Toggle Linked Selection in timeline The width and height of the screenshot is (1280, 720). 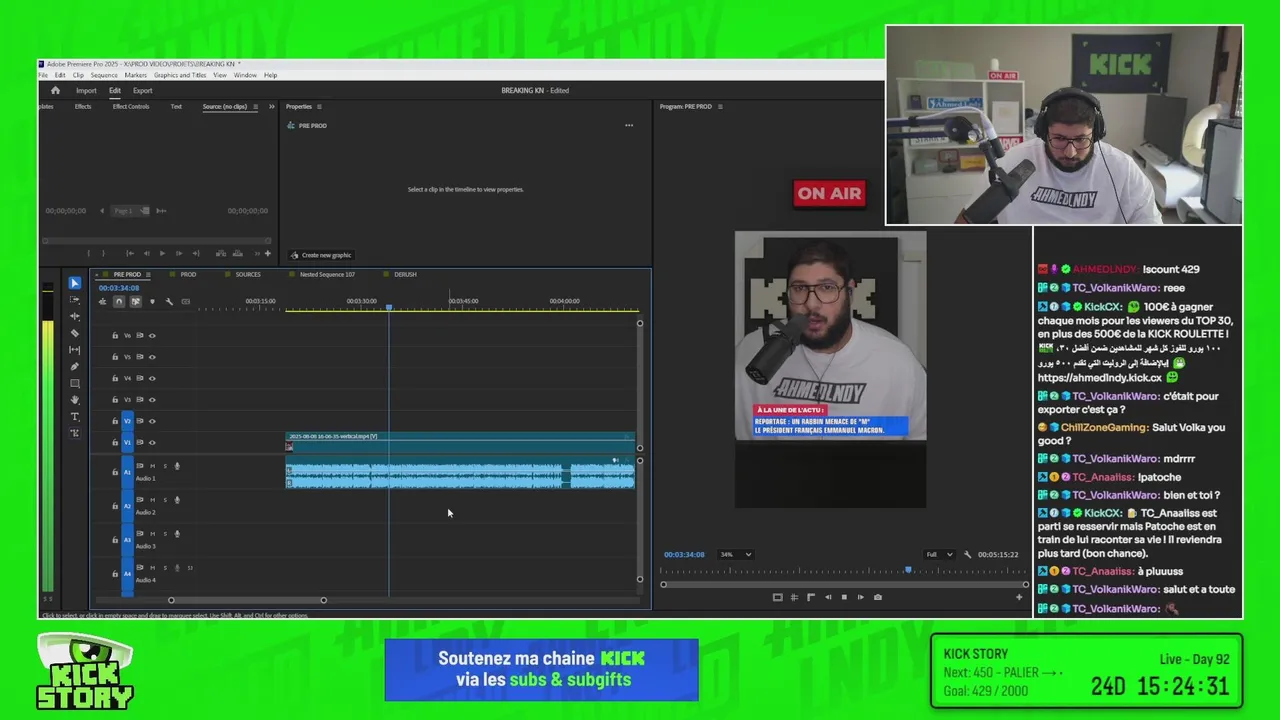tap(135, 301)
